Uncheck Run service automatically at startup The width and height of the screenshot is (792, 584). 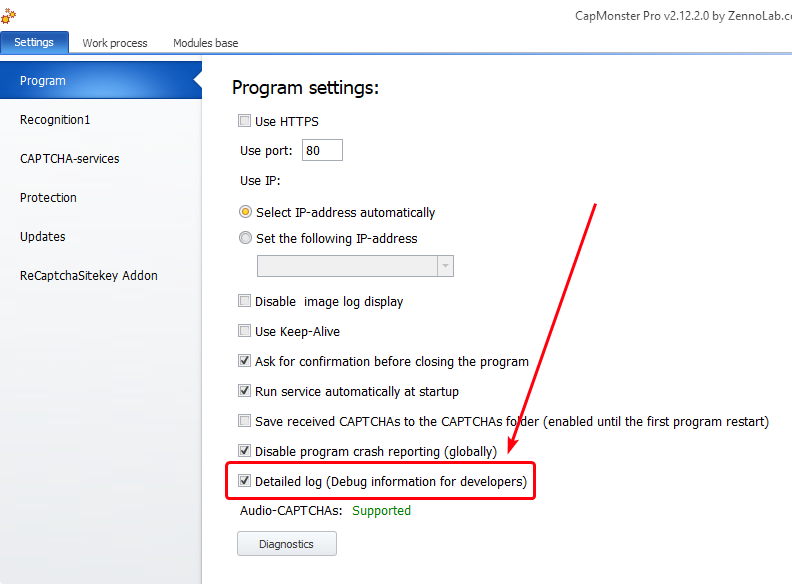(245, 391)
